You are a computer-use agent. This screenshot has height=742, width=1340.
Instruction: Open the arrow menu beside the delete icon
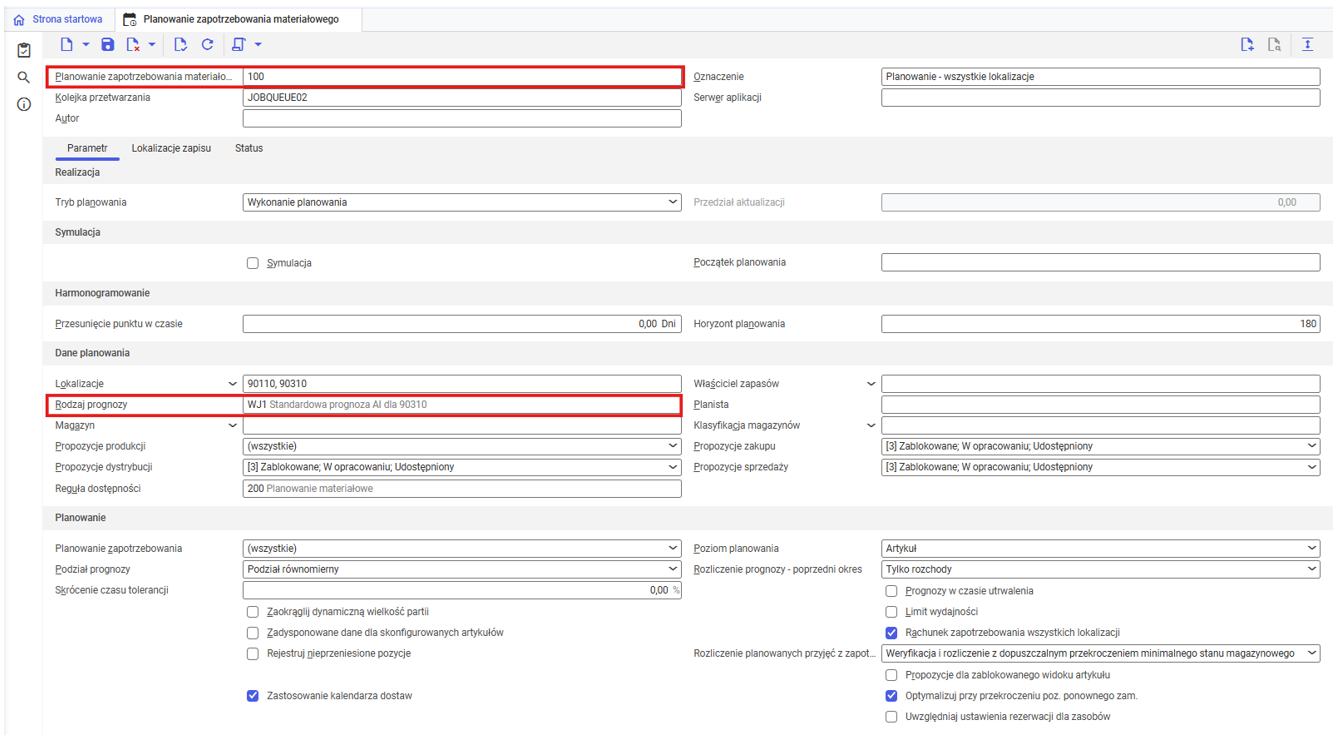[x=152, y=44]
